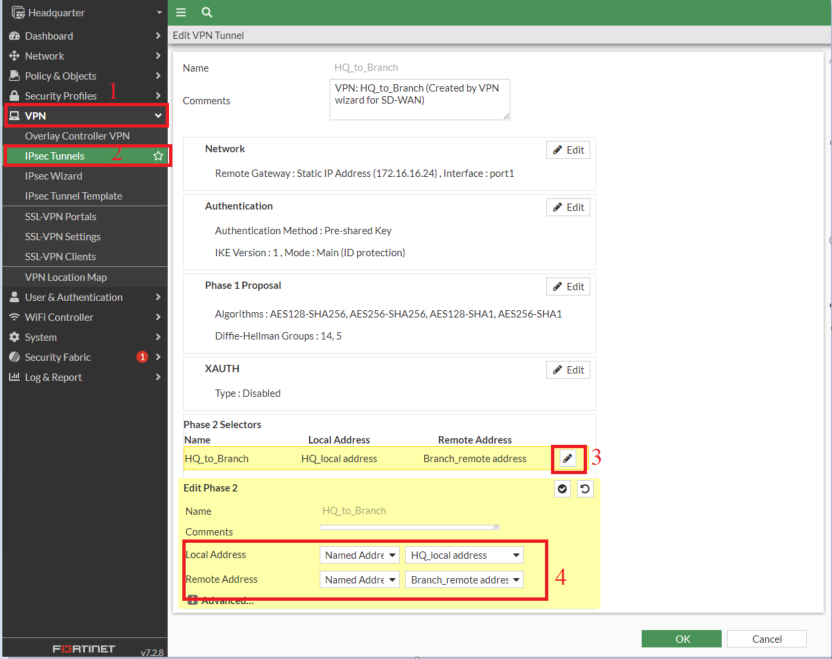Click the Phase 2 Comments field

tap(409, 527)
